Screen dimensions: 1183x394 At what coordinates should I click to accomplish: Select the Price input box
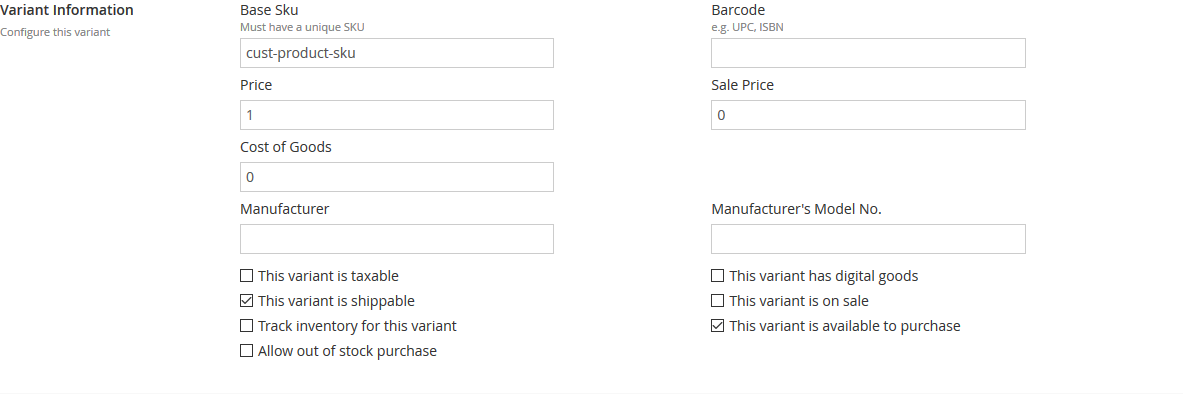click(x=397, y=115)
